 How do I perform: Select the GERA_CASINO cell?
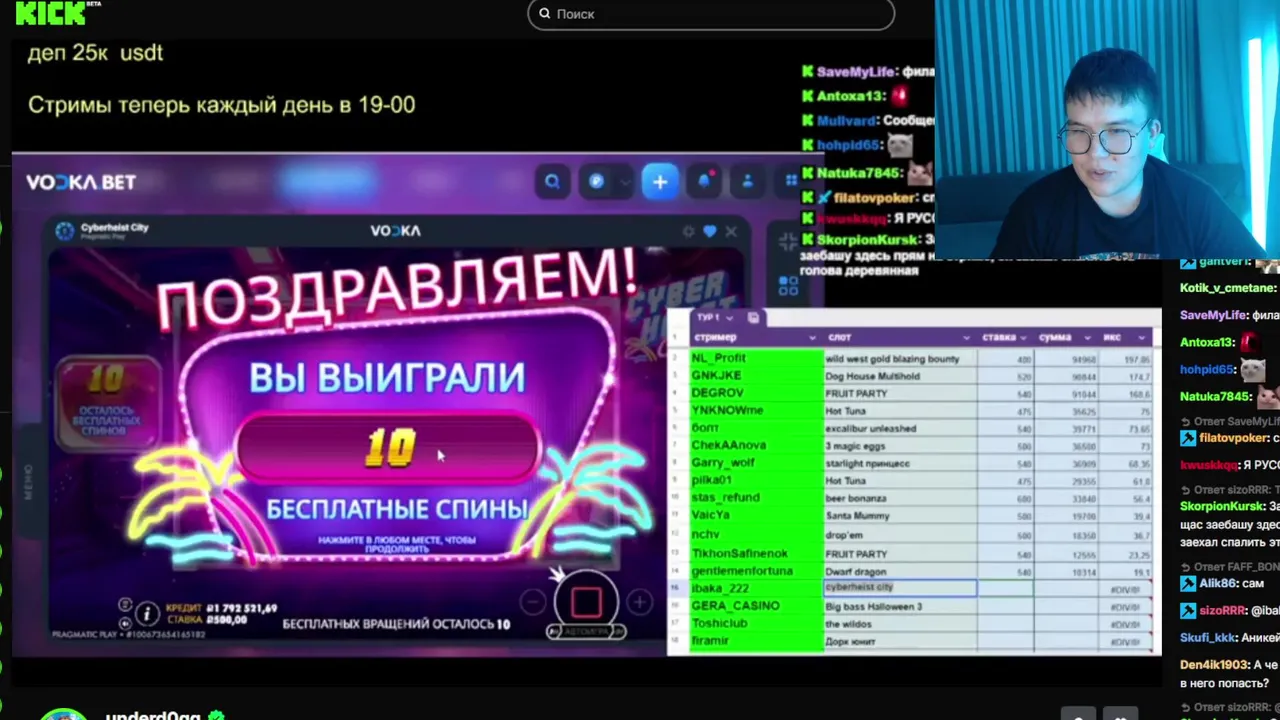tap(756, 606)
